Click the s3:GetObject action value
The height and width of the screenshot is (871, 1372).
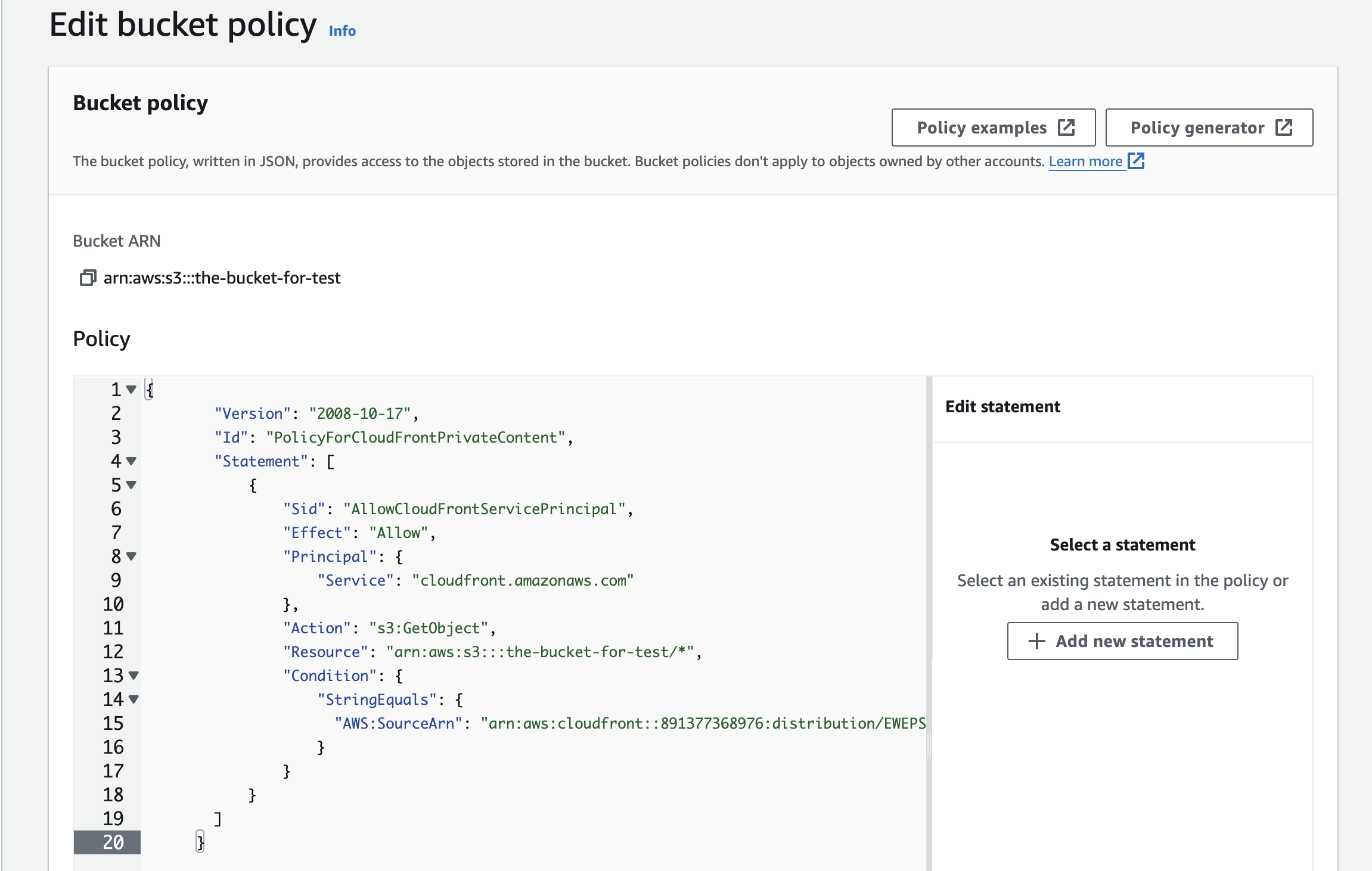point(428,628)
